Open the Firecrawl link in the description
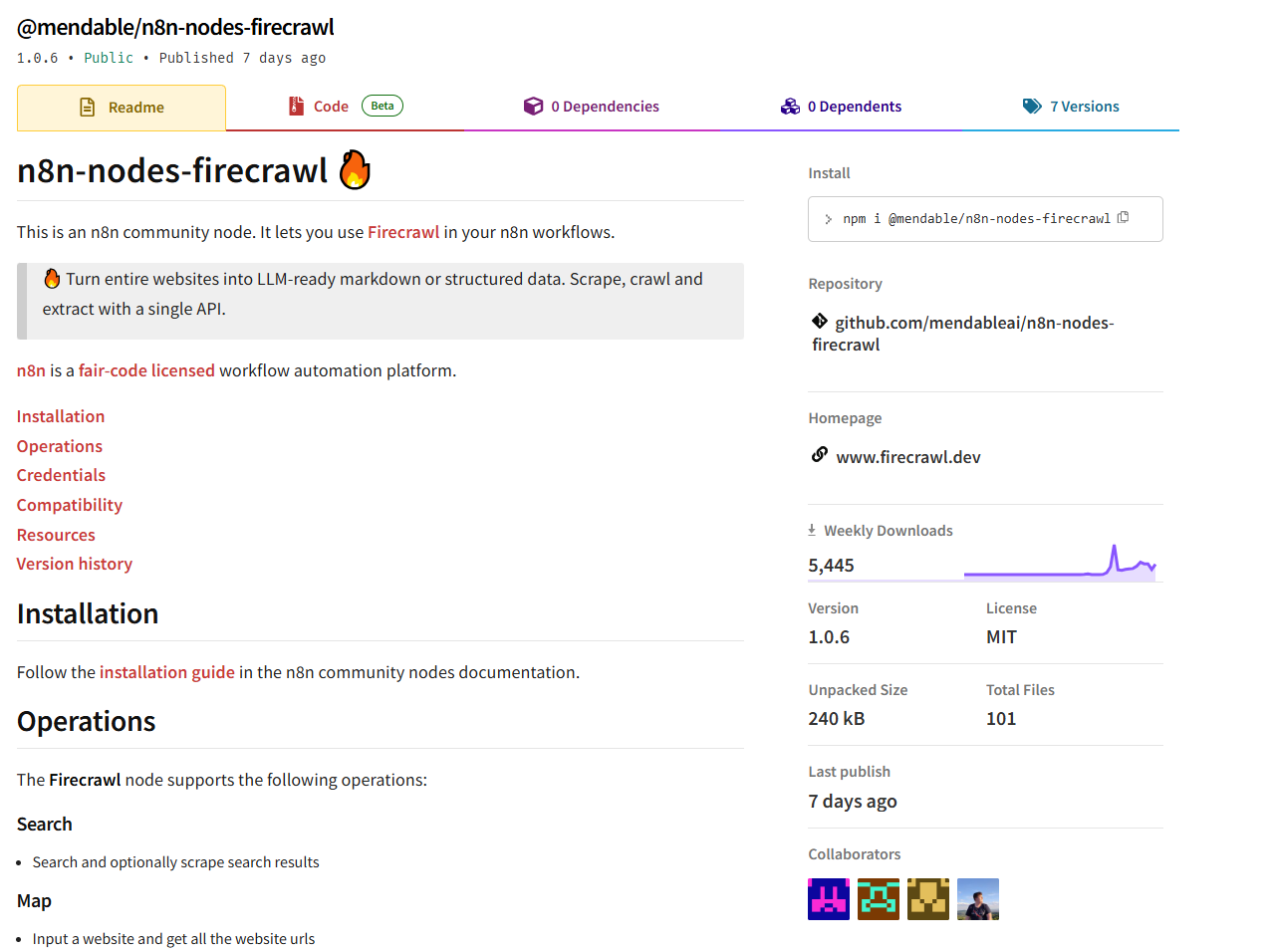1274x952 pixels. (x=402, y=232)
